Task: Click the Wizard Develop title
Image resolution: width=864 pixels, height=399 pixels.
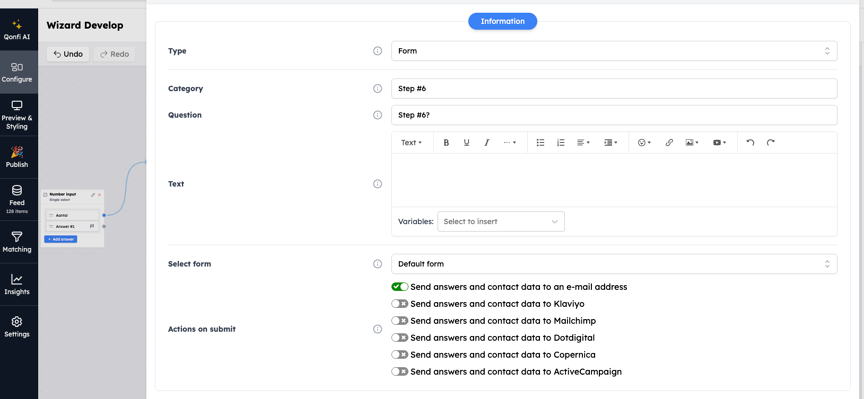Action: [x=85, y=25]
